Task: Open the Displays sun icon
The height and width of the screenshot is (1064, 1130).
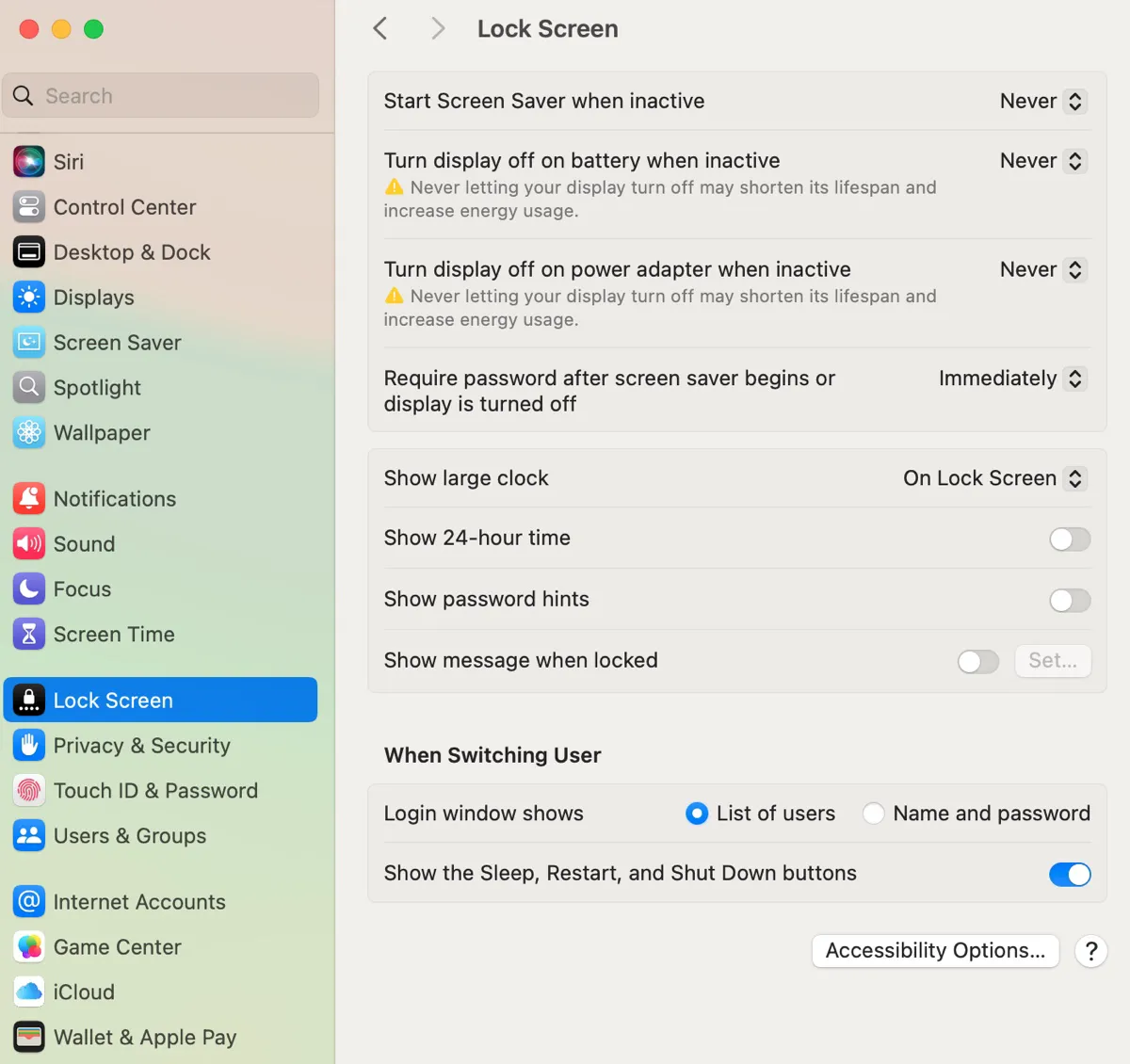Action: pos(29,298)
